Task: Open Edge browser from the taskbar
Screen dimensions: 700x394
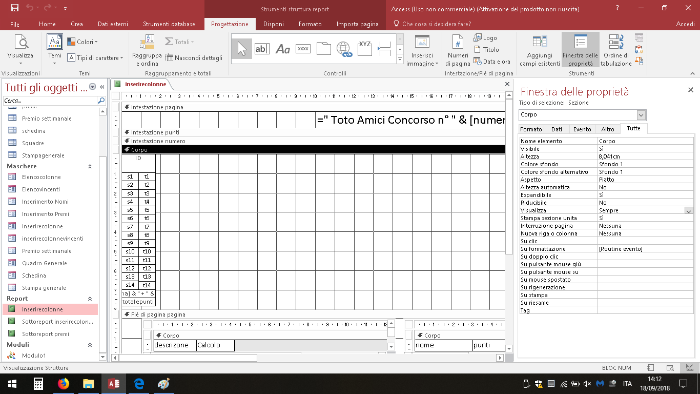Action: 139,384
